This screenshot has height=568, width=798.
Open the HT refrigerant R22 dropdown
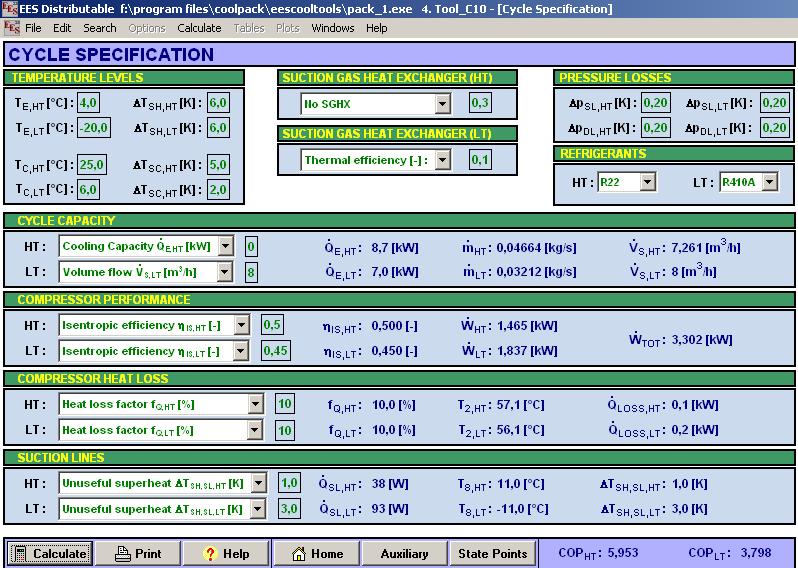(648, 182)
